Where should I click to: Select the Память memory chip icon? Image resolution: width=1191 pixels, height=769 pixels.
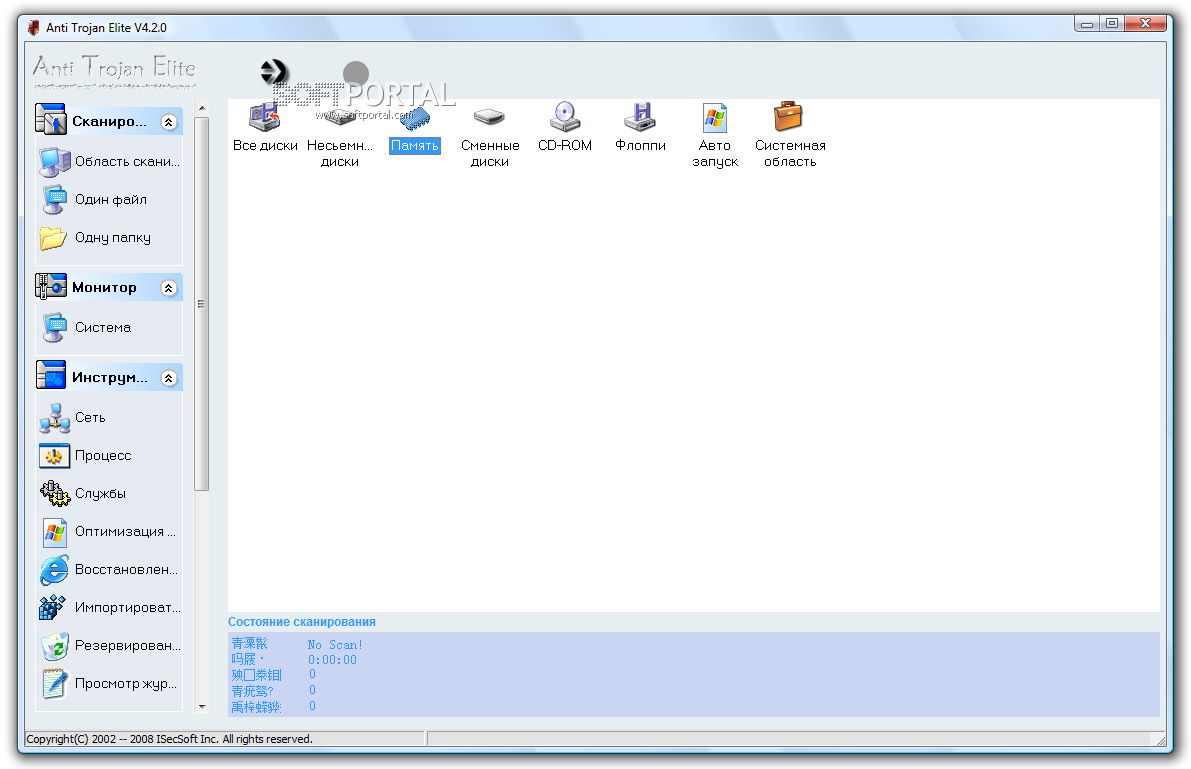(x=415, y=119)
